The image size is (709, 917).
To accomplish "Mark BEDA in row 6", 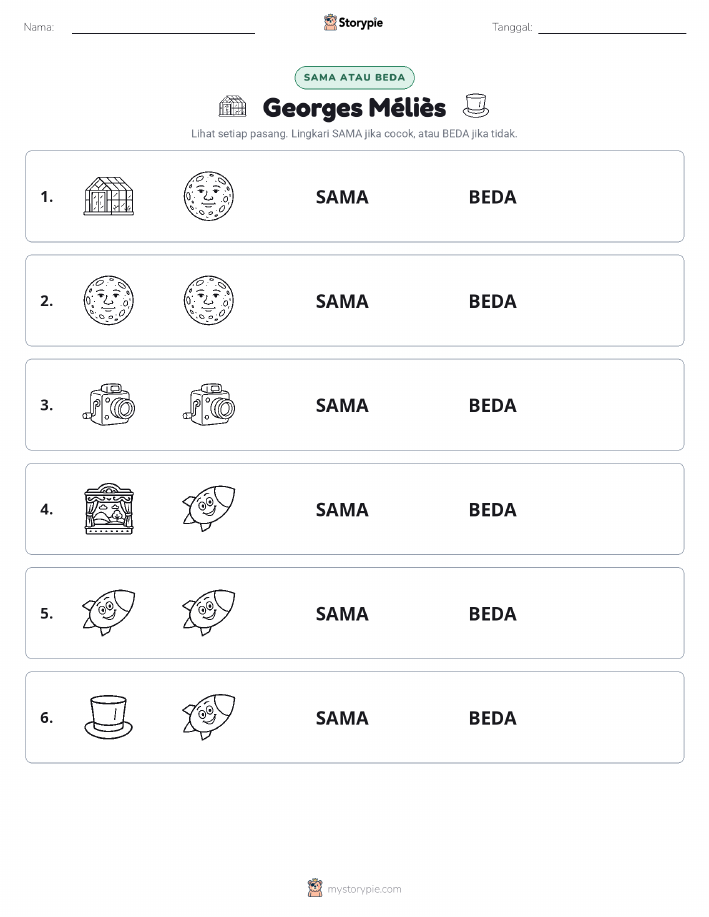I will tap(493, 718).
